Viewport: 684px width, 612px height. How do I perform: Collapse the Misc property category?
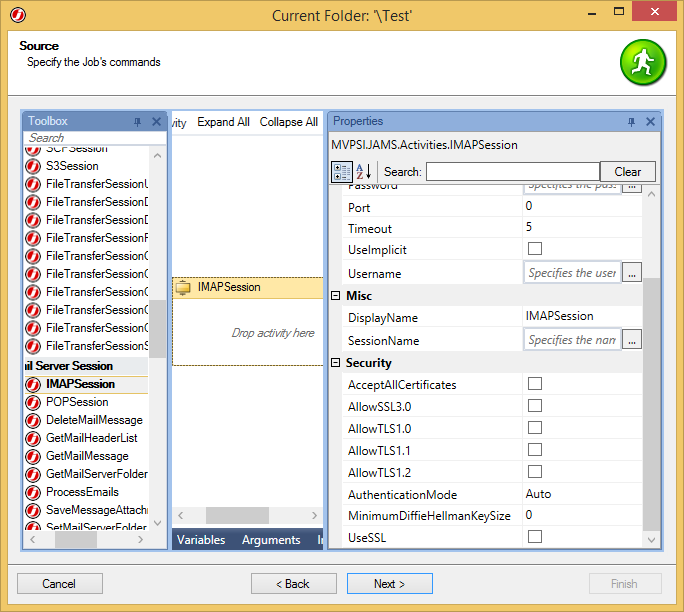click(x=335, y=296)
